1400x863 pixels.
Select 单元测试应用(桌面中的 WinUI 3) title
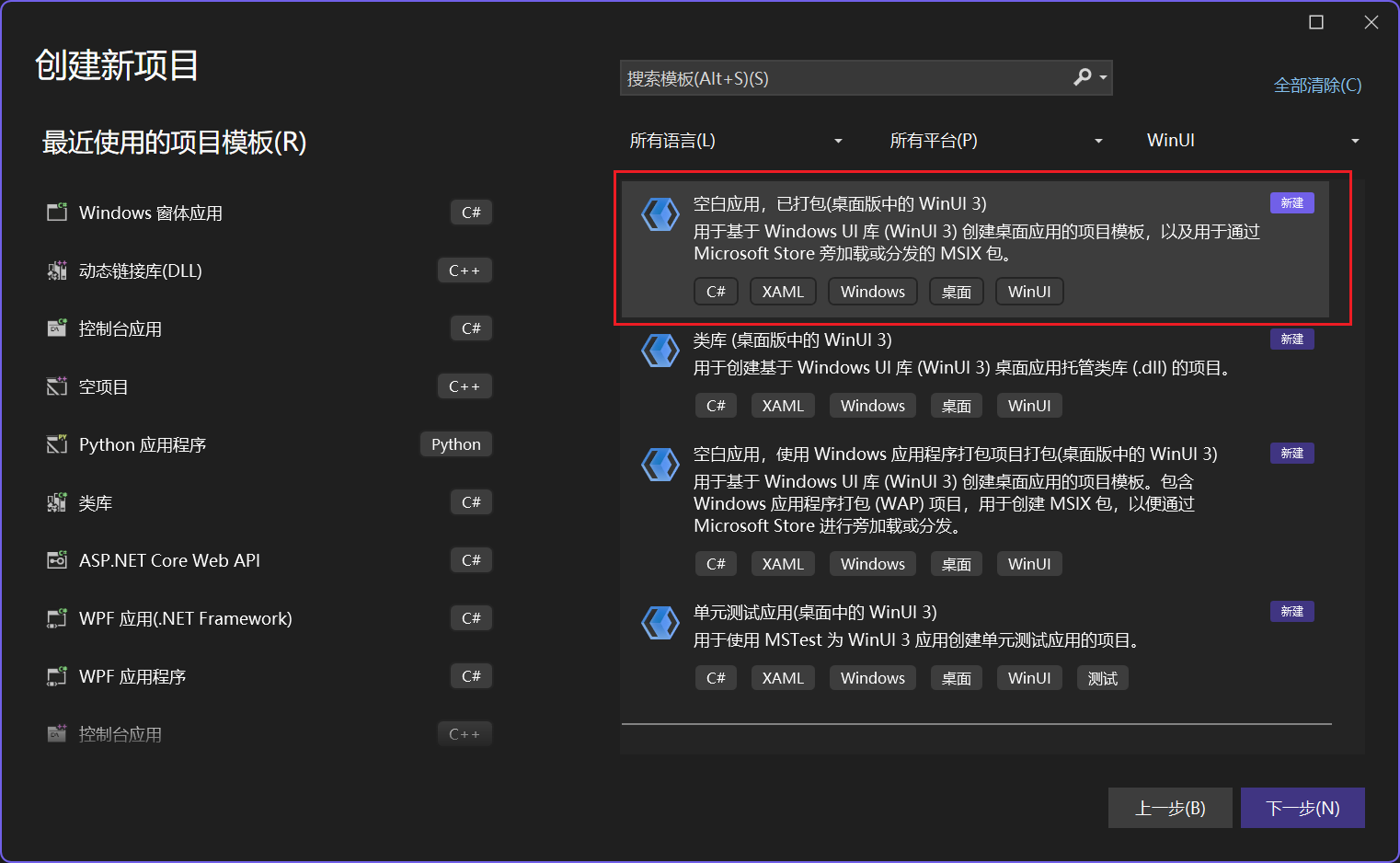(x=815, y=612)
